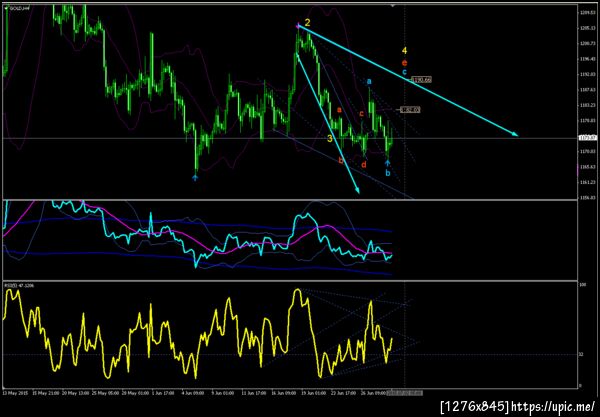Click the 4 Jun 09:00 time label
Viewport: 600px width, 417px height.
coord(193,393)
